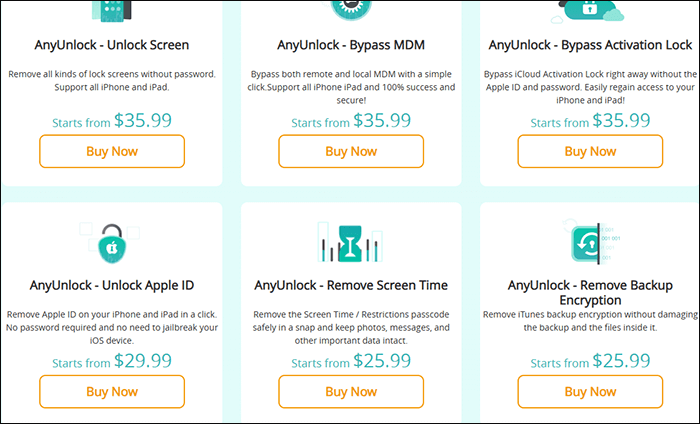Click 'Bypass both remote and local MDM' description
Screen dimensions: 700x424
tap(351, 87)
